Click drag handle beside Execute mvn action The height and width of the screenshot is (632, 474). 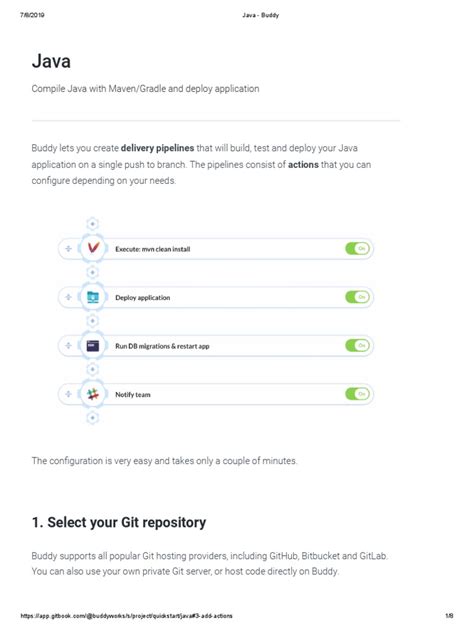pos(69,249)
